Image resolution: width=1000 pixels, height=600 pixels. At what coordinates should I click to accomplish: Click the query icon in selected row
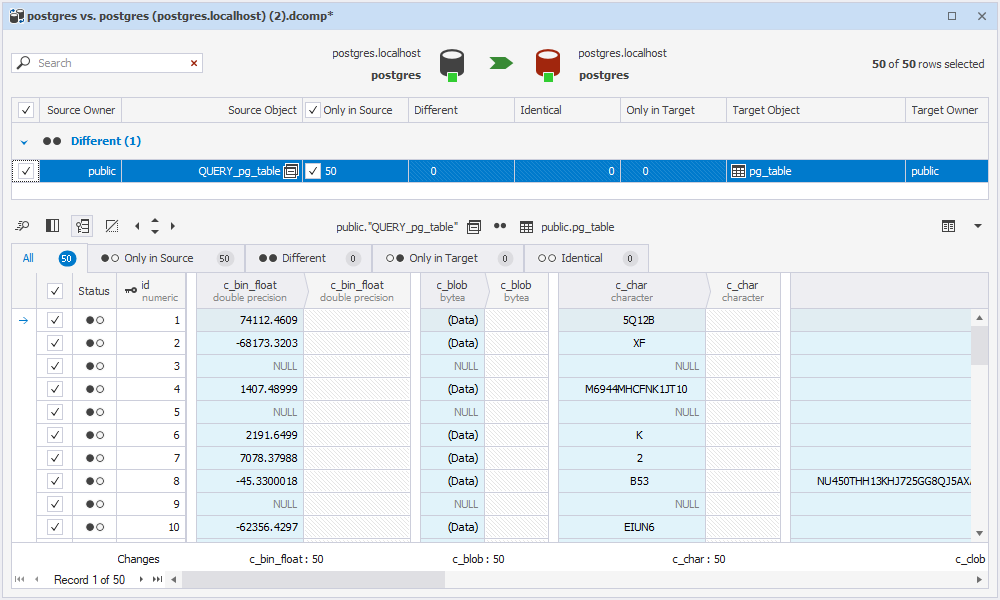point(291,171)
